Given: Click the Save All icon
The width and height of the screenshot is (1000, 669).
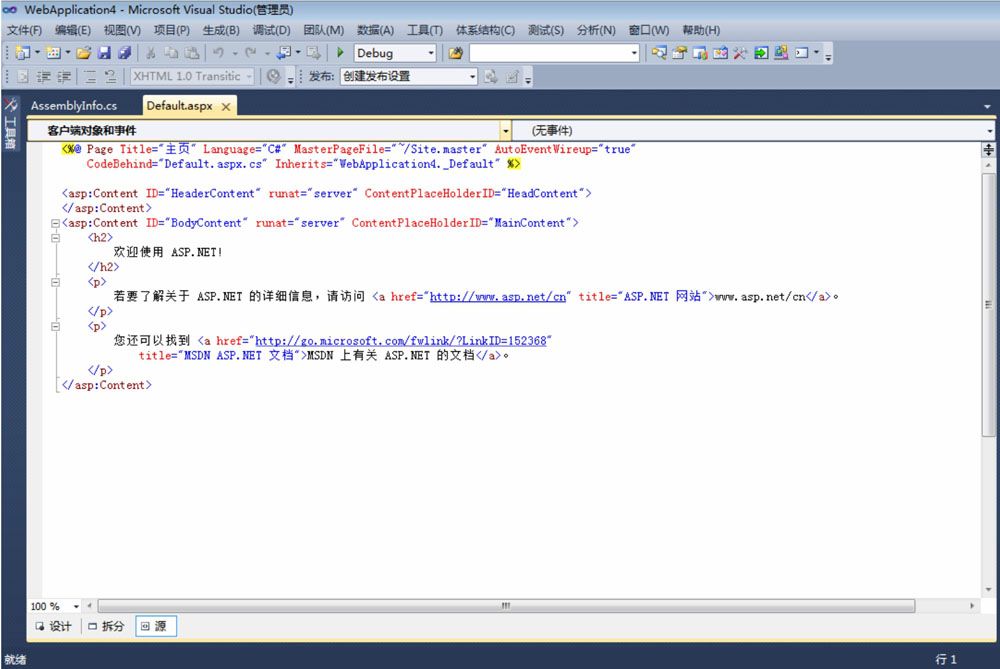Looking at the screenshot, I should pos(125,53).
